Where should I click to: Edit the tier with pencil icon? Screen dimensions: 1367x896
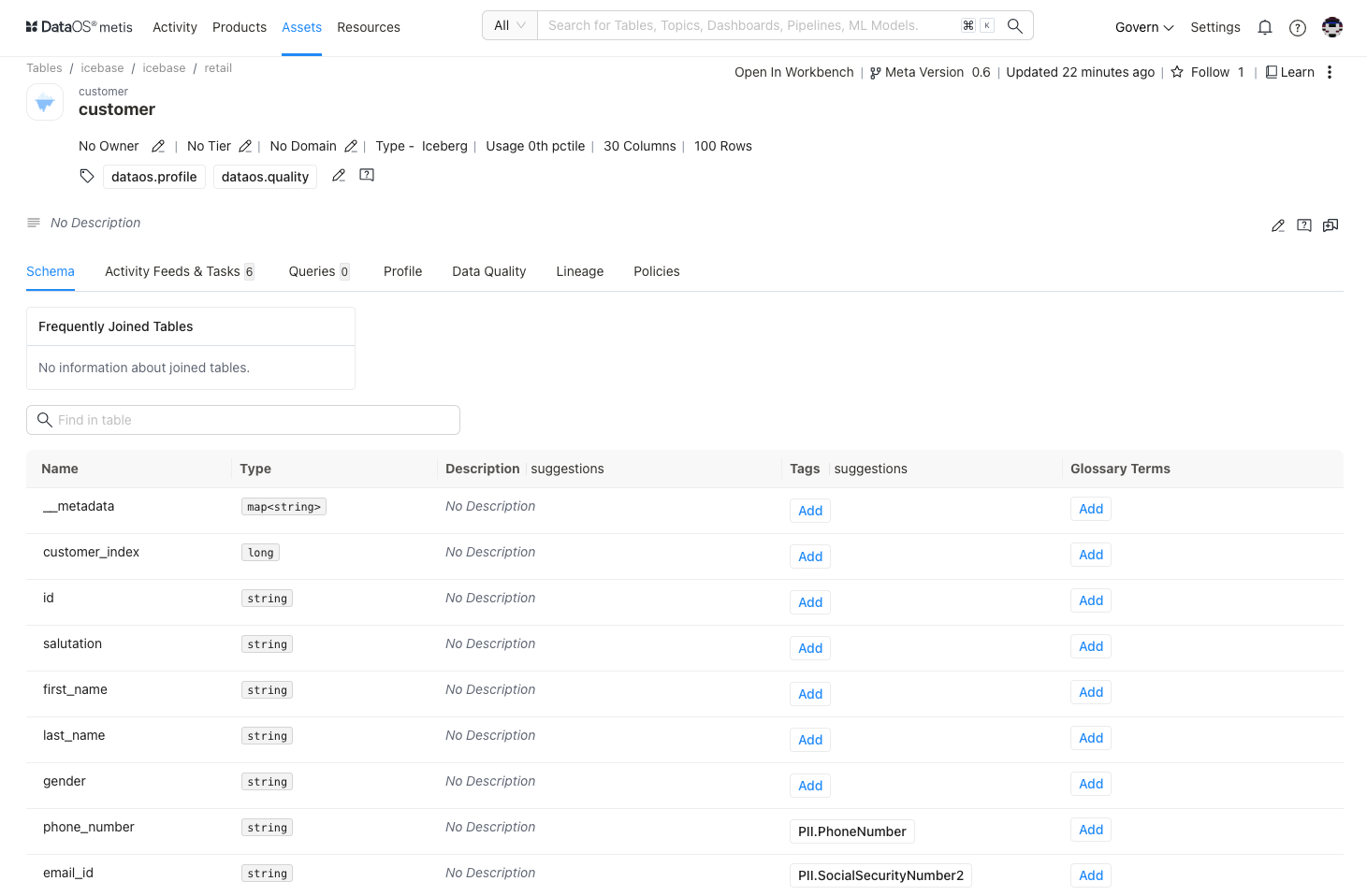pos(245,146)
